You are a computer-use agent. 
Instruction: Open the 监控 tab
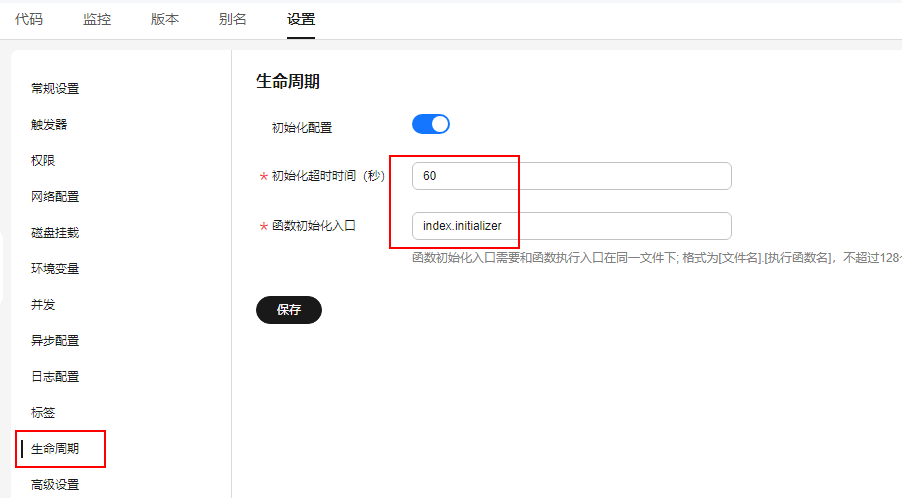(97, 19)
